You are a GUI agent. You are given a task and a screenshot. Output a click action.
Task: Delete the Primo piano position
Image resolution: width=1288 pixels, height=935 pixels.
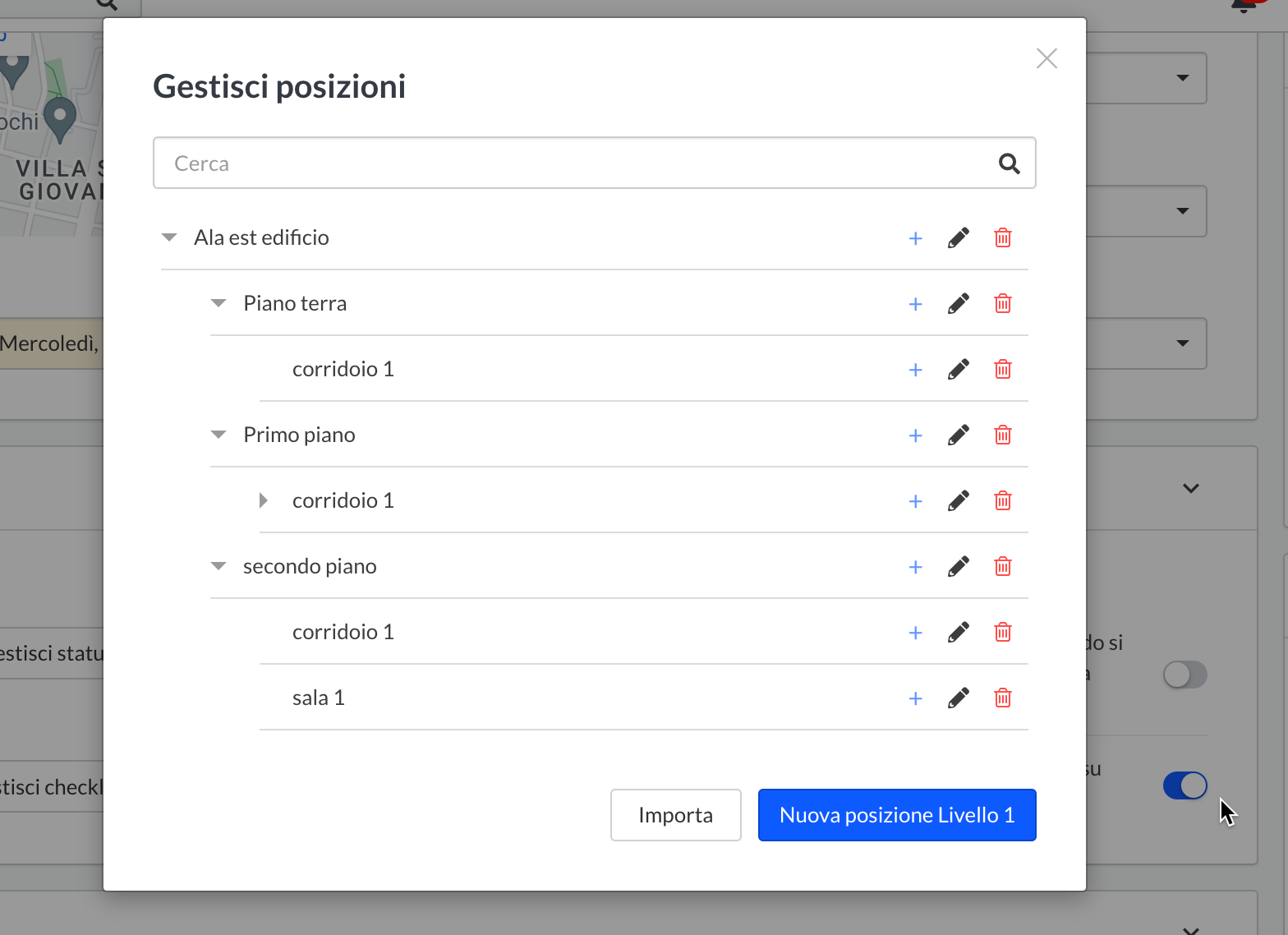coord(1002,435)
